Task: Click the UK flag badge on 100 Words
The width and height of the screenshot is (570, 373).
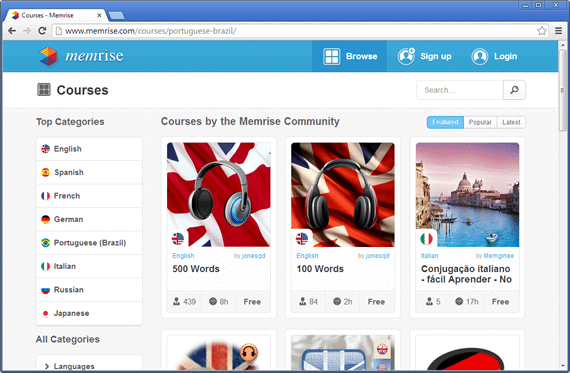Action: pos(302,239)
